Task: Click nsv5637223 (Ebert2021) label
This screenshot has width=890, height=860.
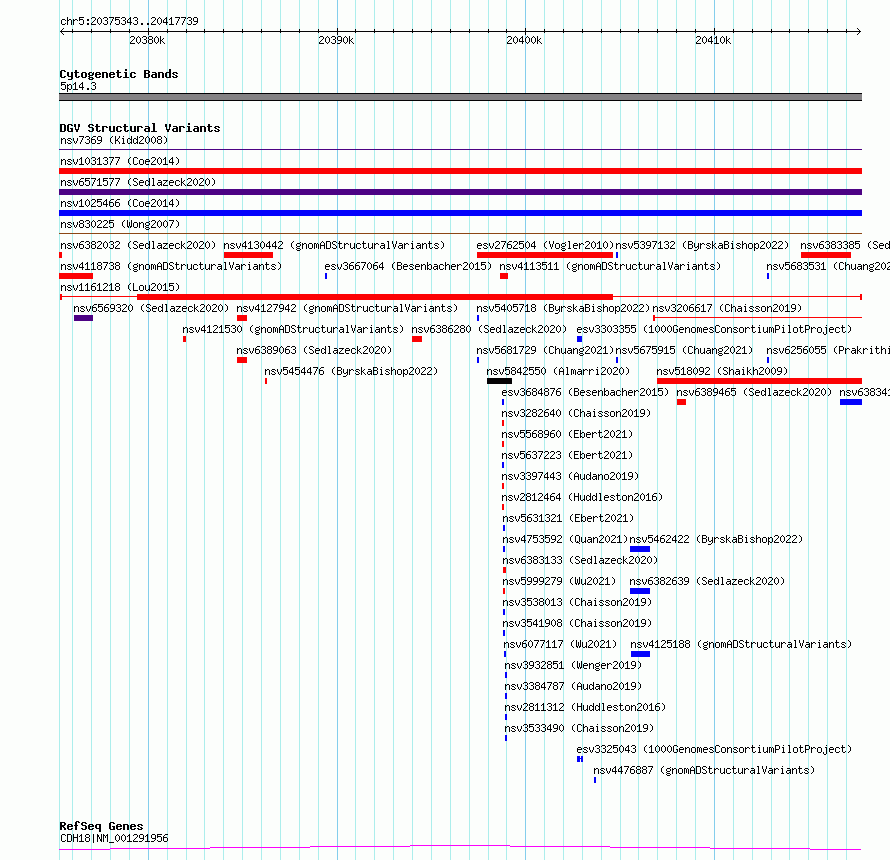Action: point(567,455)
